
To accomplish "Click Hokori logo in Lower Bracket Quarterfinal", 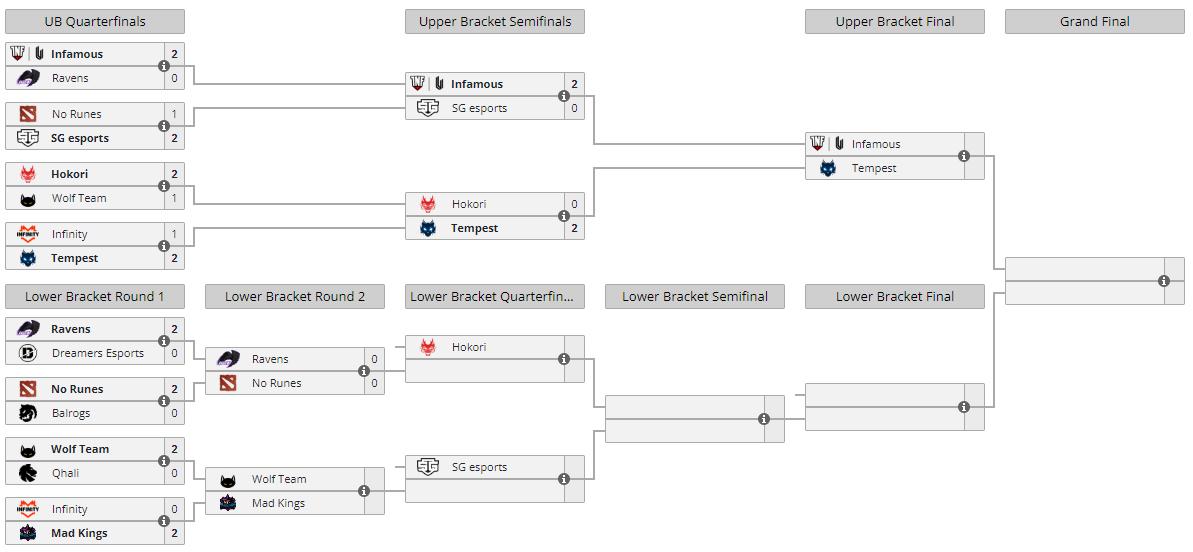I will 428,347.
